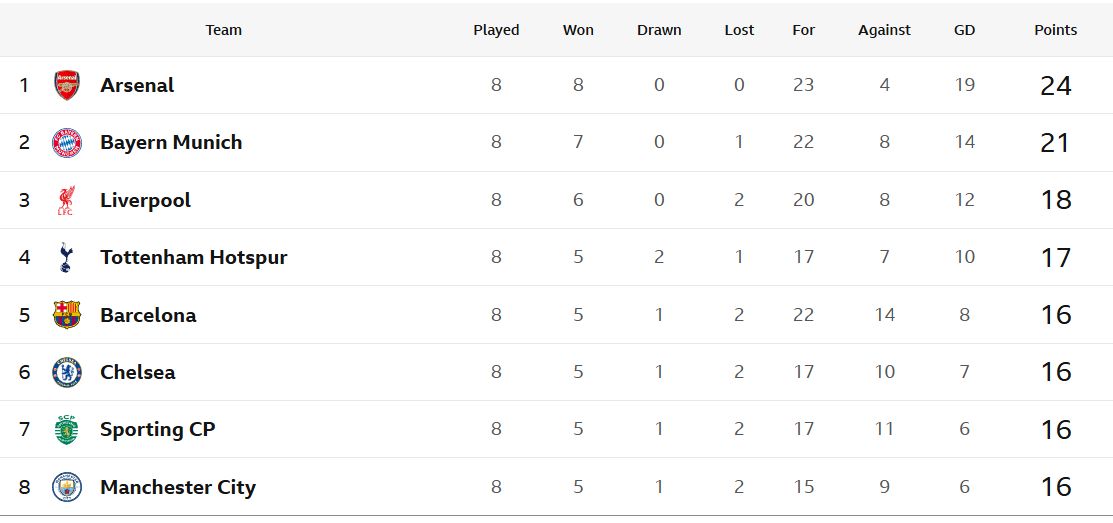Screen dimensions: 1113x523
Task: Click the Arsenal club crest icon
Action: click(67, 85)
